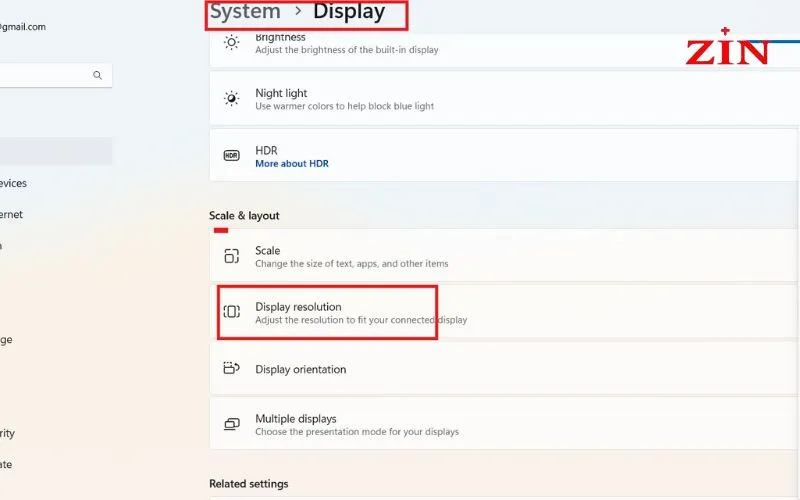Click the Display breadcrumb title
Screen dimensions: 800x500
coord(348,13)
